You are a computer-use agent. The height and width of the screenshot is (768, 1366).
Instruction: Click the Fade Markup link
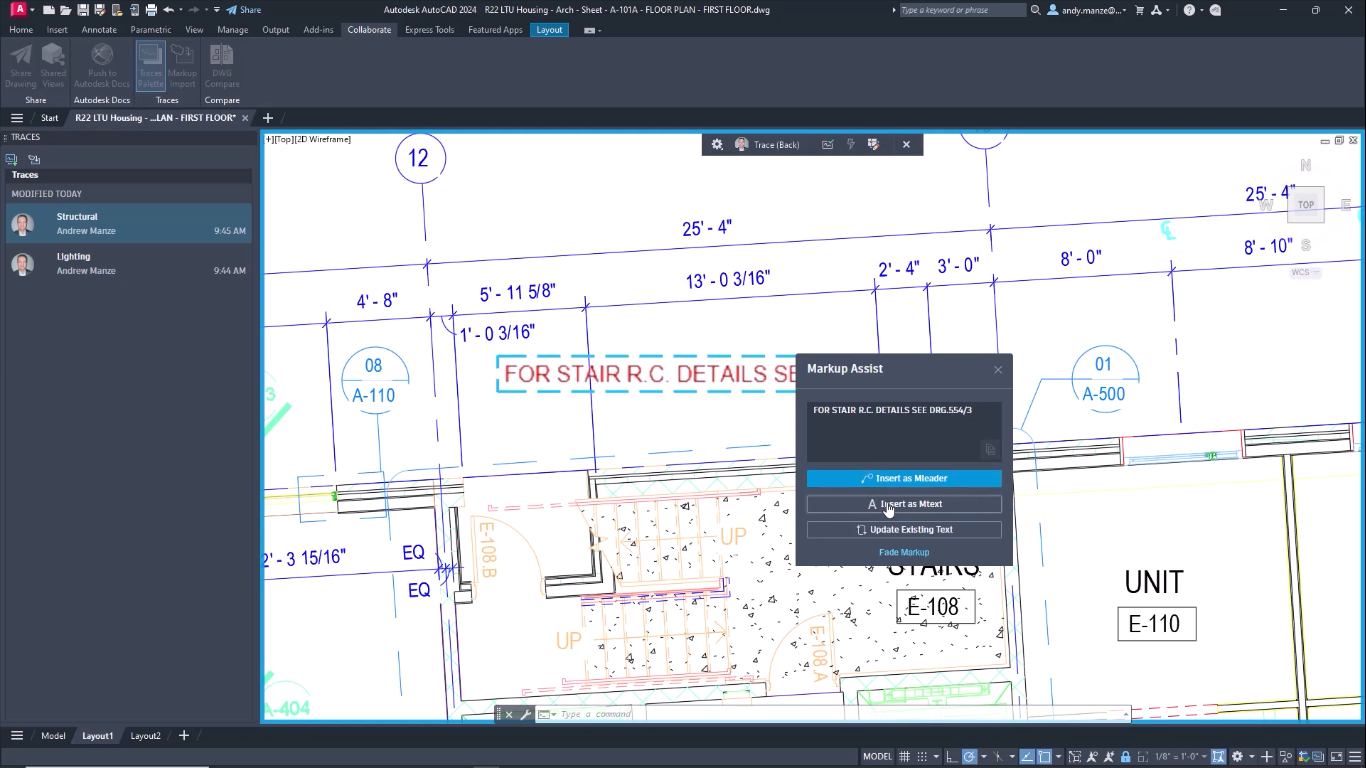click(x=904, y=552)
